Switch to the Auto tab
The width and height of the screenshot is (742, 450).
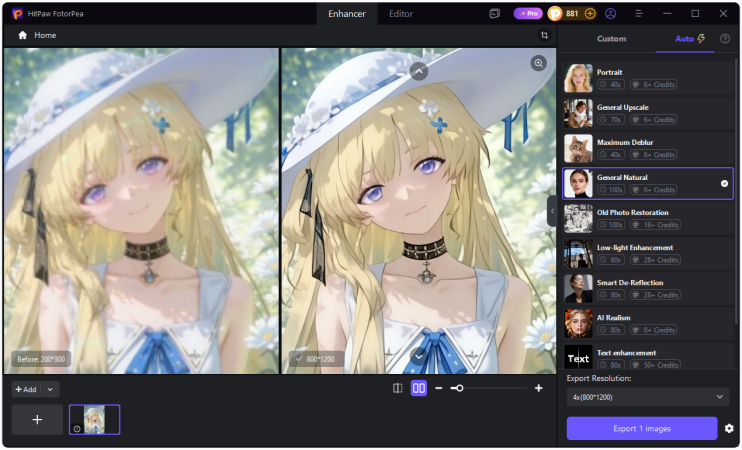[684, 39]
